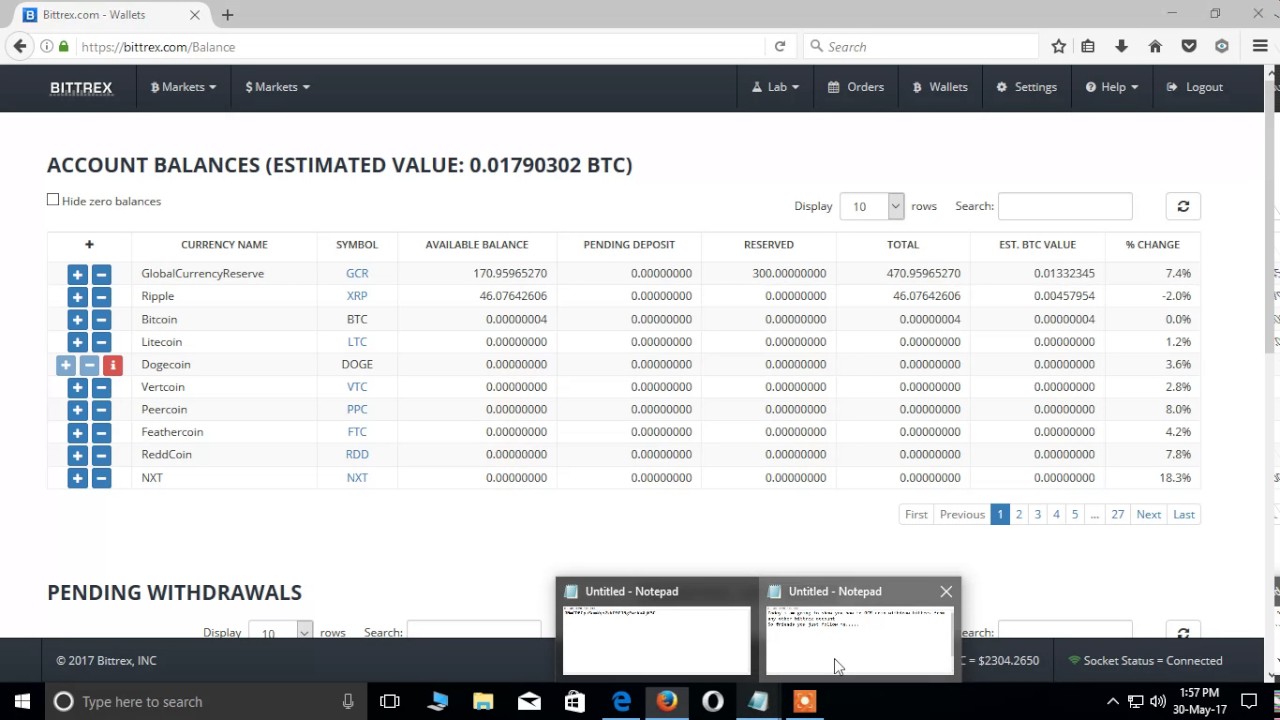Click the taskbar clock showing 1:57 PM

coord(1199,701)
